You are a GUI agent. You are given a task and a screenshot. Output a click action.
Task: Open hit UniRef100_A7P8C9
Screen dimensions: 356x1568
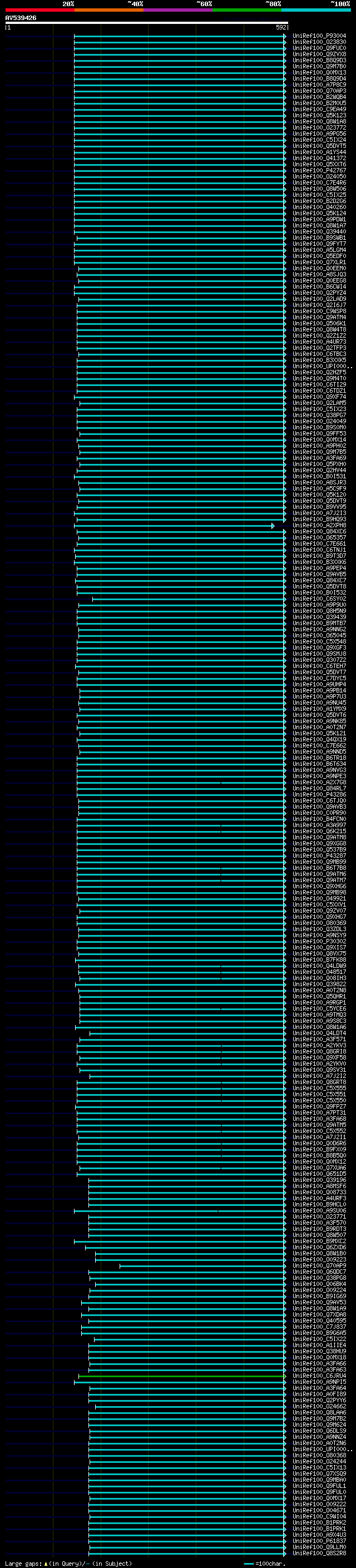coord(319,85)
